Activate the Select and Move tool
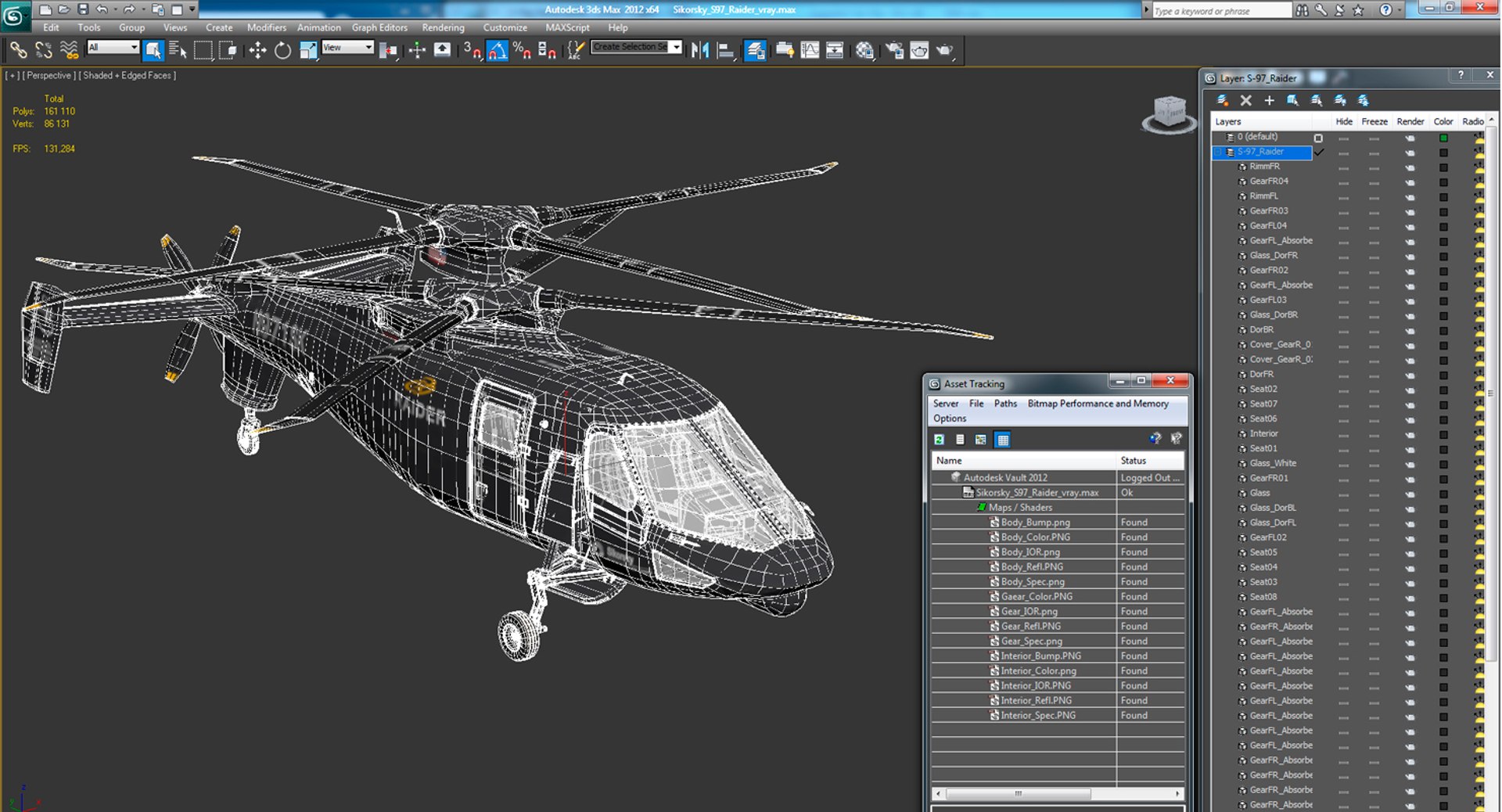 (x=257, y=50)
